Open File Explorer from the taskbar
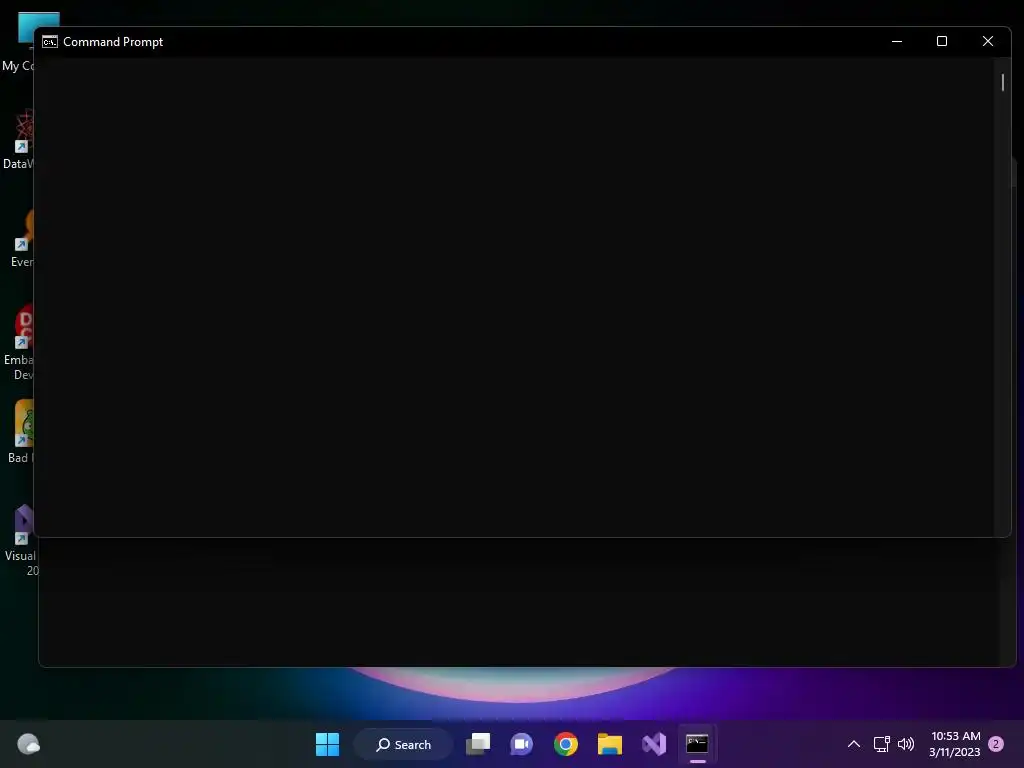 pos(610,744)
